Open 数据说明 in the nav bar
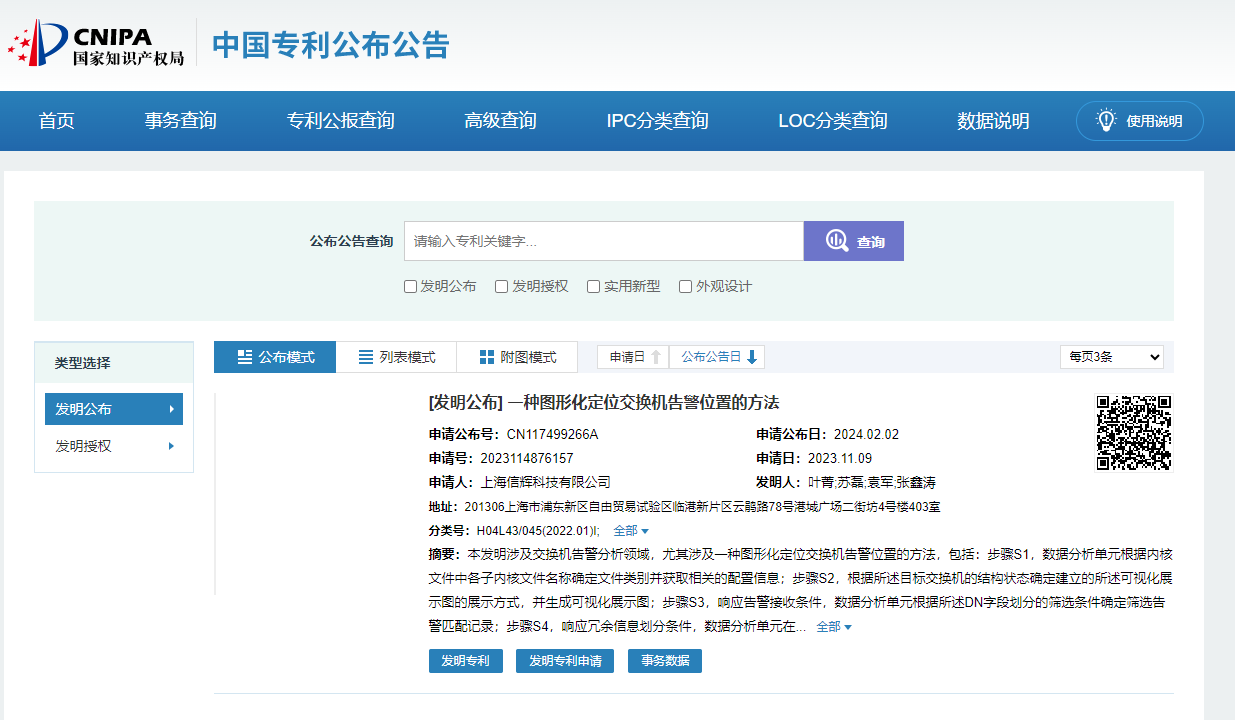 994,121
